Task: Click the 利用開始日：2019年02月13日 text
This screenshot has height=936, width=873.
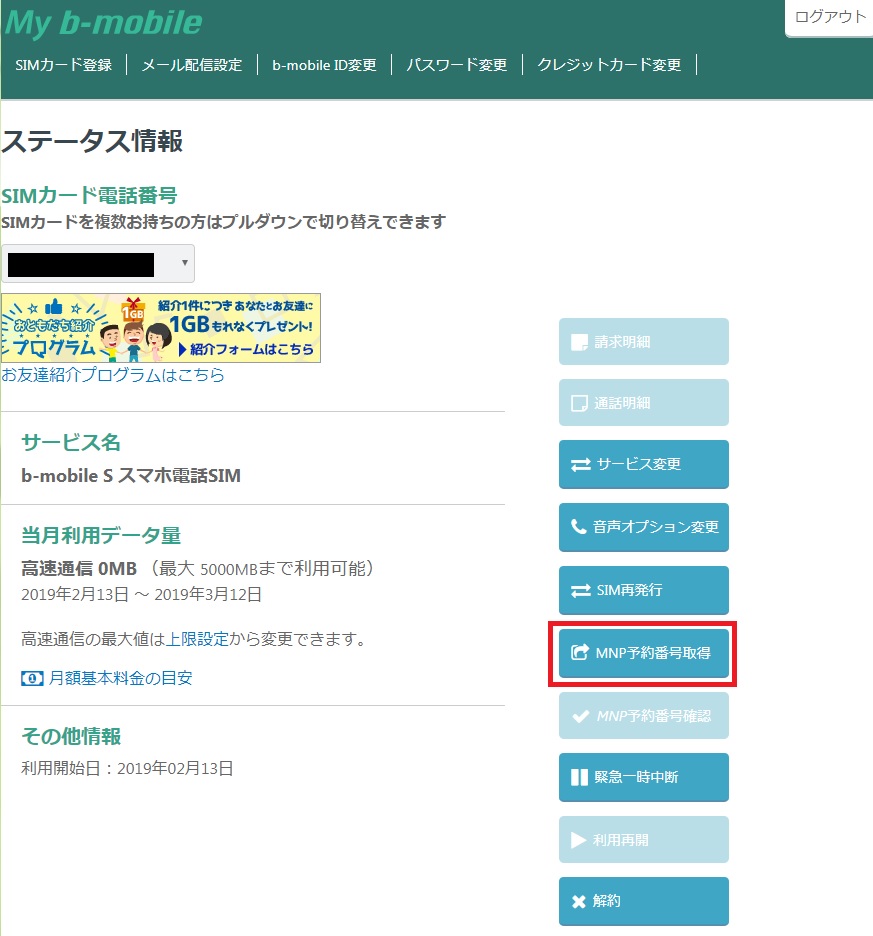Action: coord(127,768)
